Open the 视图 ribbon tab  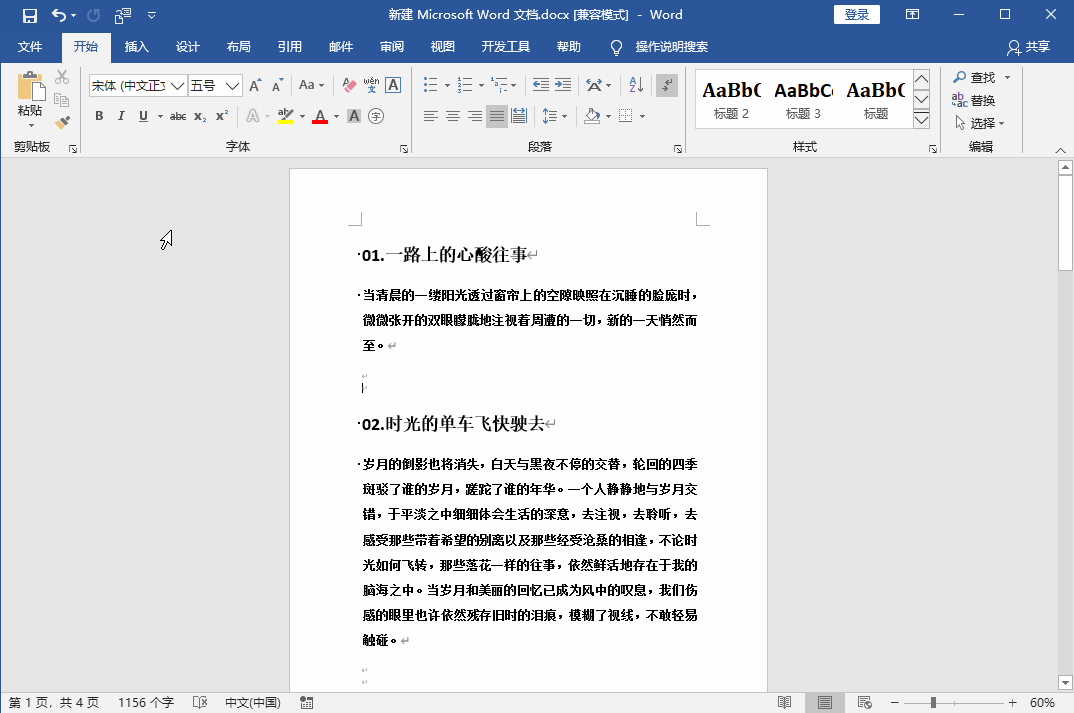click(x=442, y=47)
